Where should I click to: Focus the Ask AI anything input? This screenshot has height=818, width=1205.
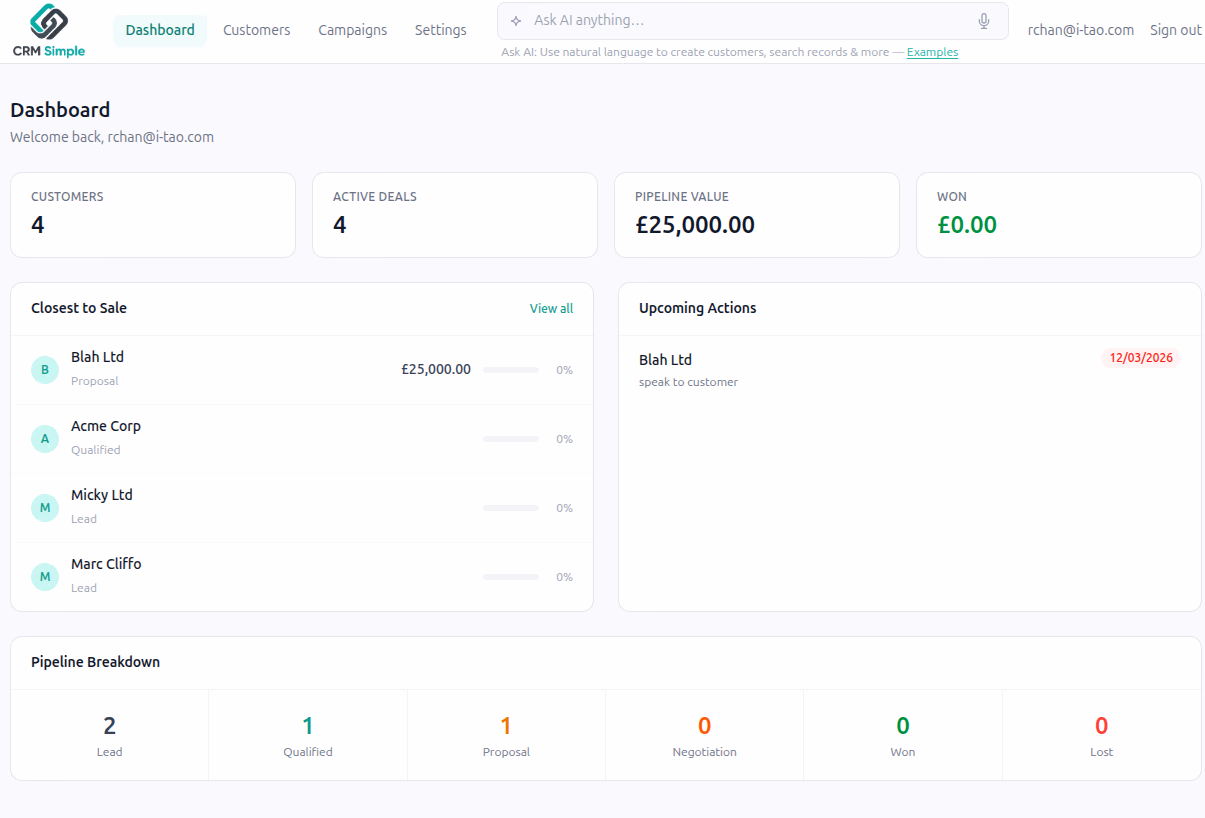point(752,21)
